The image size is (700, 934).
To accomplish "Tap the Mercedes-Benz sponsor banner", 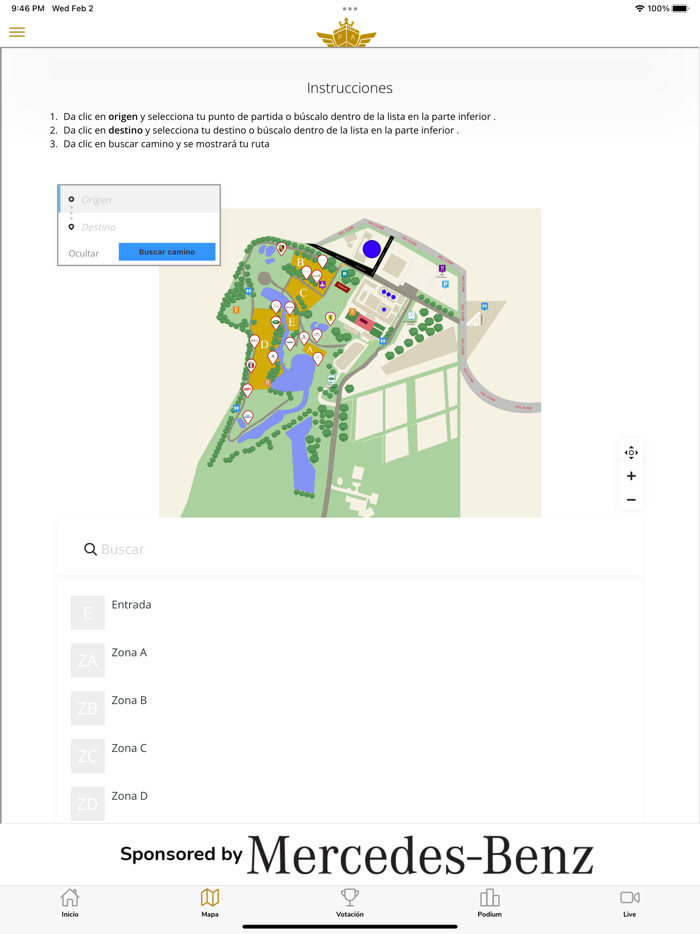I will pos(356,854).
